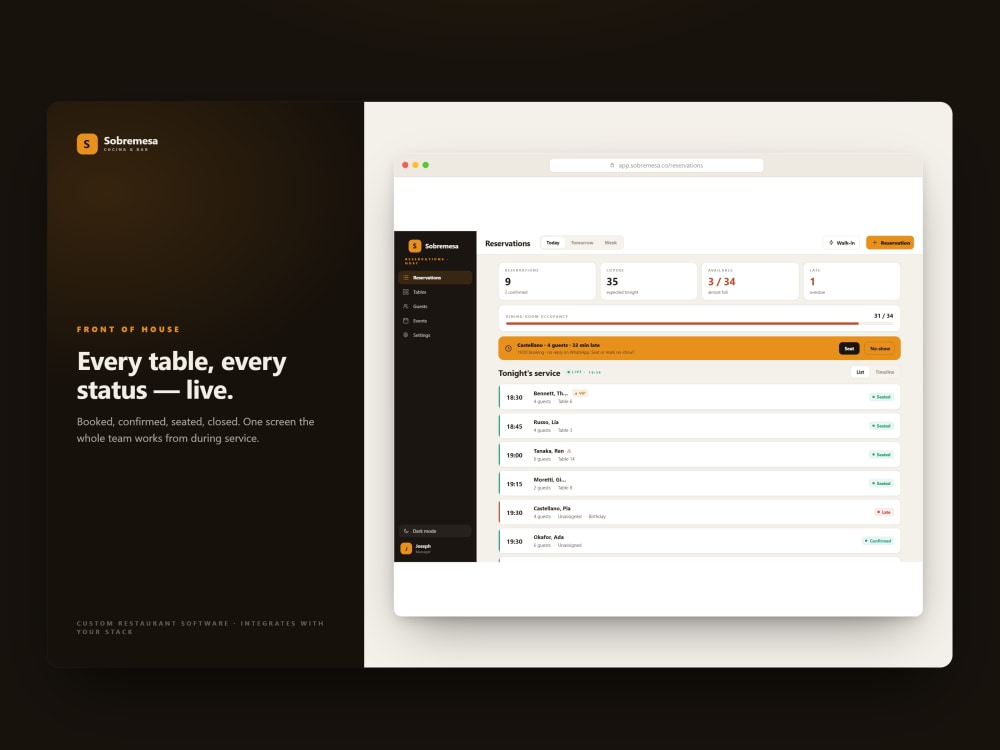
Task: Click the dining room occupancy progress bar
Action: (699, 324)
